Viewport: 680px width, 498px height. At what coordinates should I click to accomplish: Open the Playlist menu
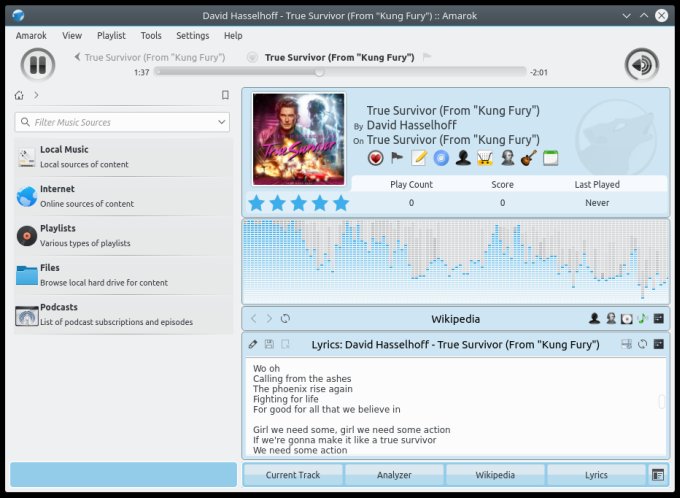click(111, 36)
